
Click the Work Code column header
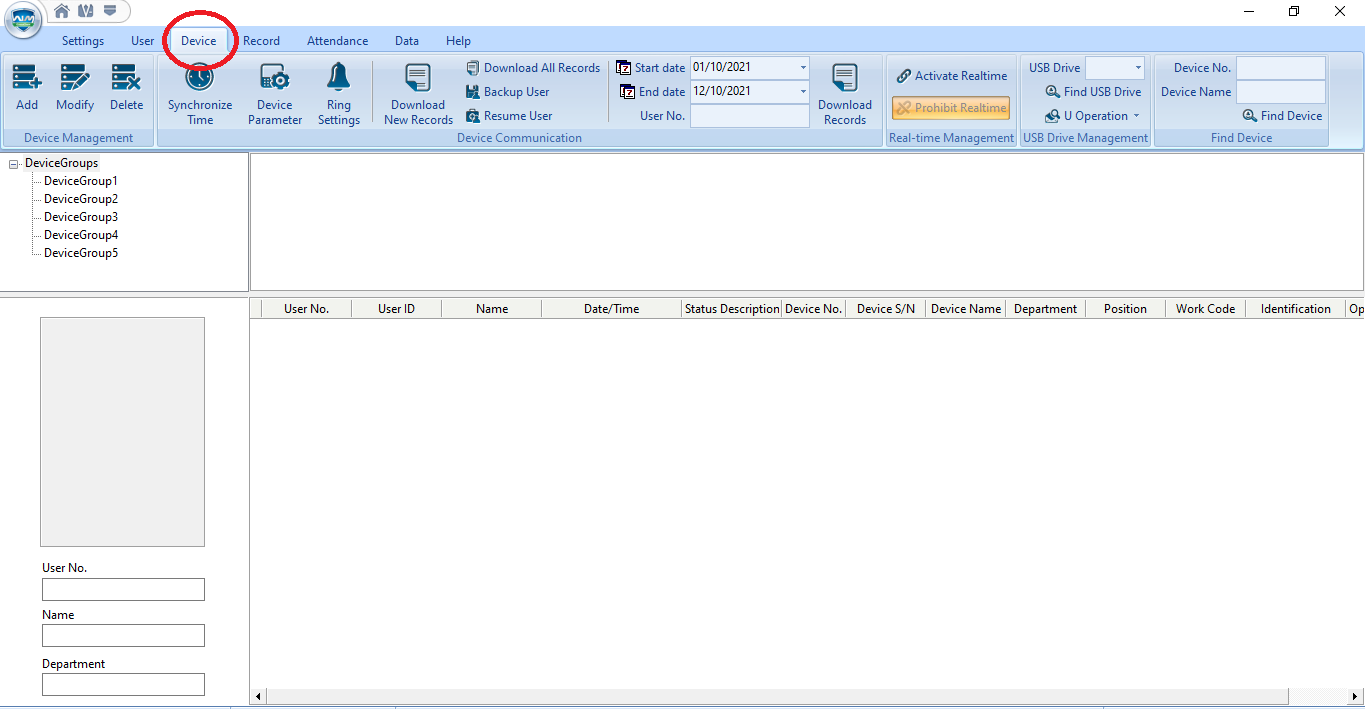click(x=1205, y=309)
